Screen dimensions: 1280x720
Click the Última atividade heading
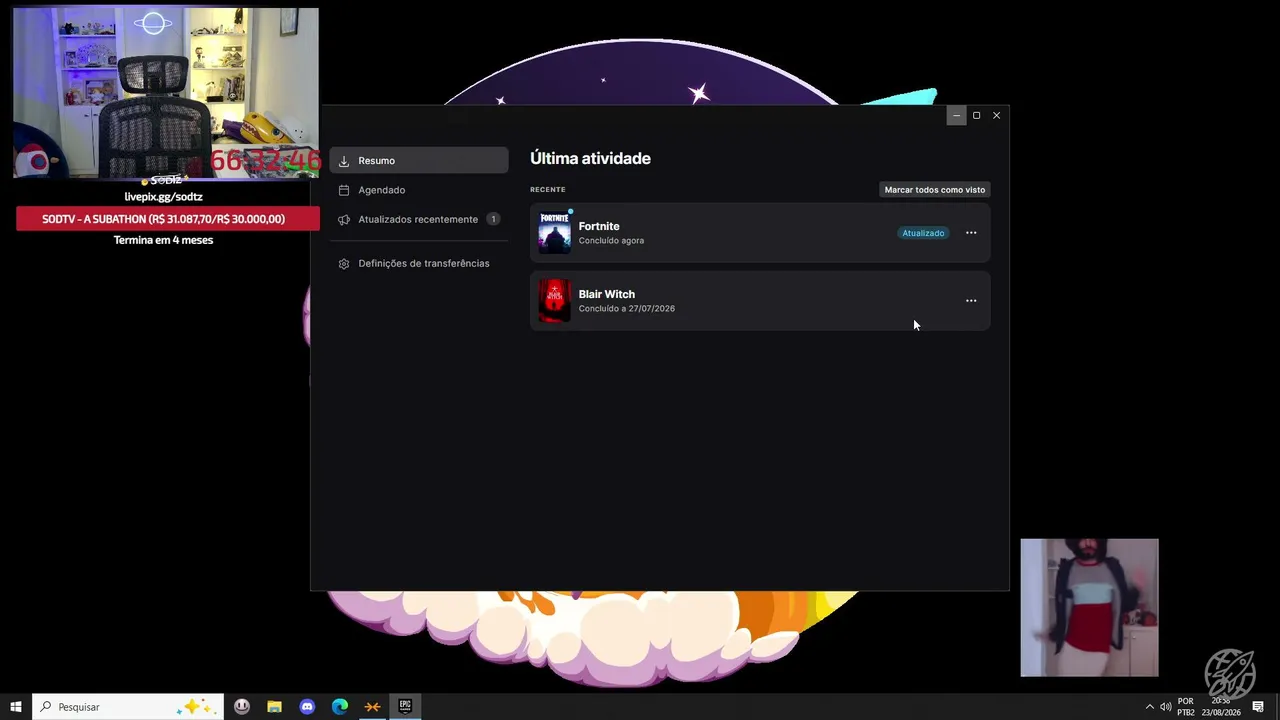590,158
